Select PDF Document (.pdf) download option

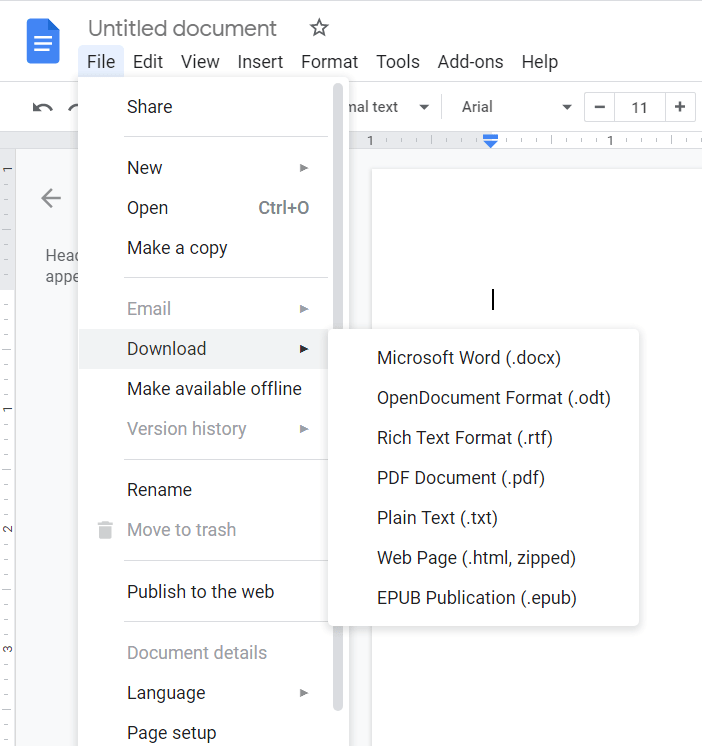(x=460, y=478)
